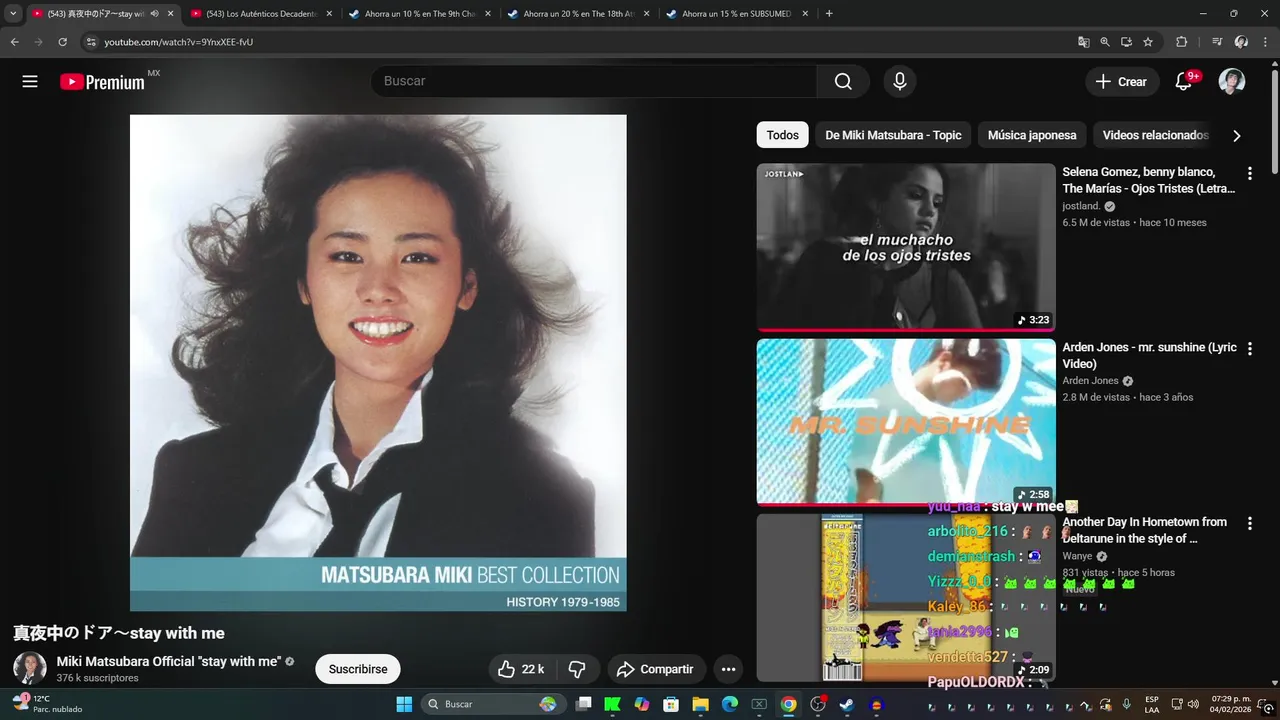View site information icon in address bar
Screen dimensions: 1280x720
[91, 42]
